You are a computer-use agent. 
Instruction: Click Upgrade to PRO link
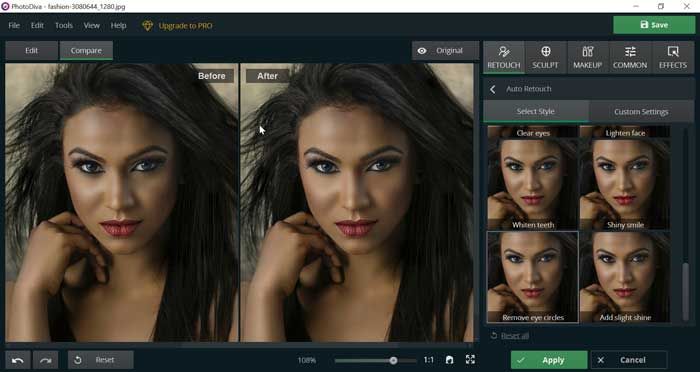pyautogui.click(x=186, y=26)
